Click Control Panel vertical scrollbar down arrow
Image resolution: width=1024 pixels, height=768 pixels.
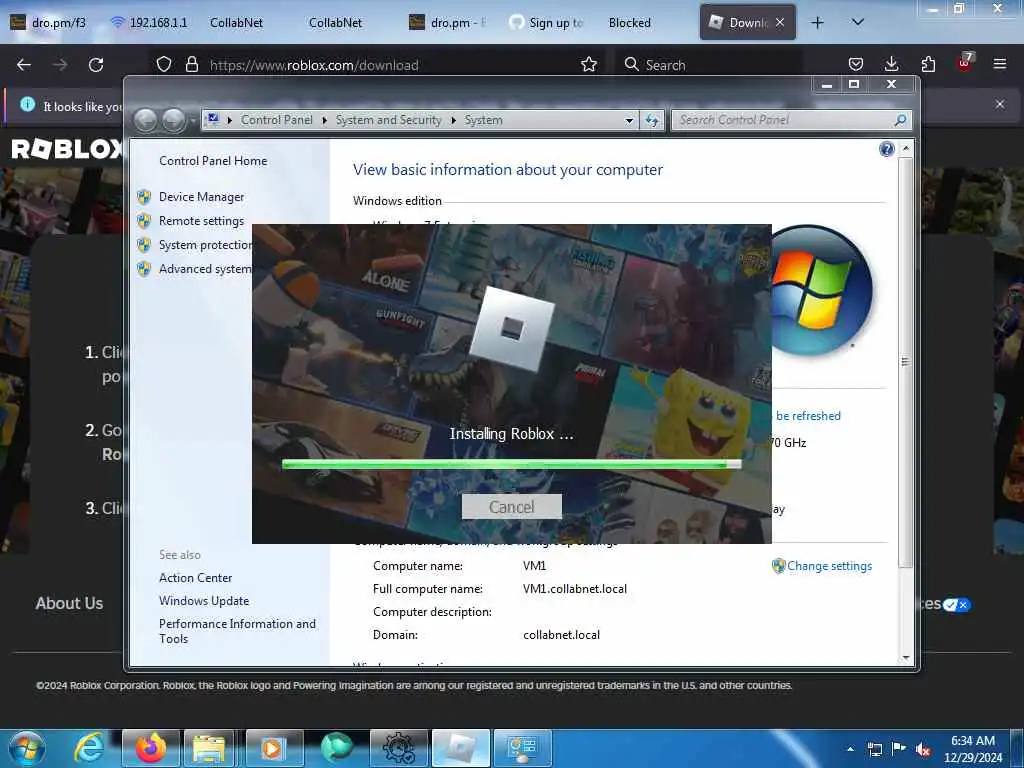tap(906, 657)
